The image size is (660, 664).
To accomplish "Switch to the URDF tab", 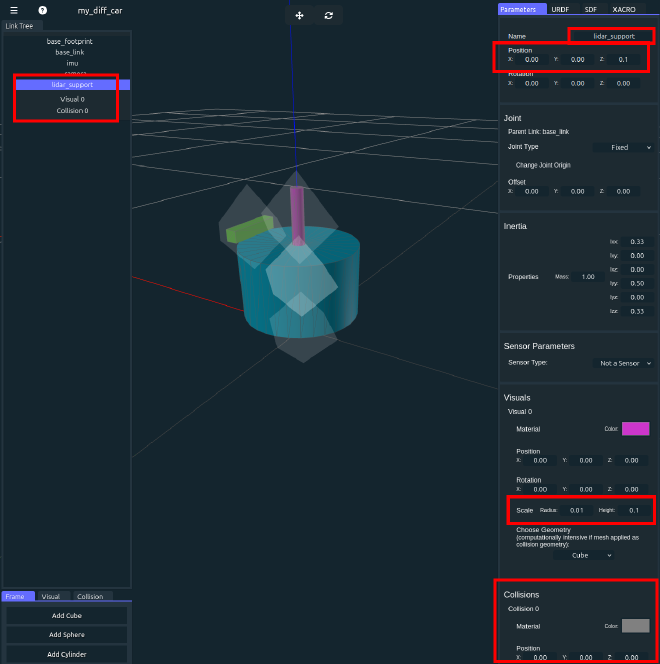I will (560, 9).
